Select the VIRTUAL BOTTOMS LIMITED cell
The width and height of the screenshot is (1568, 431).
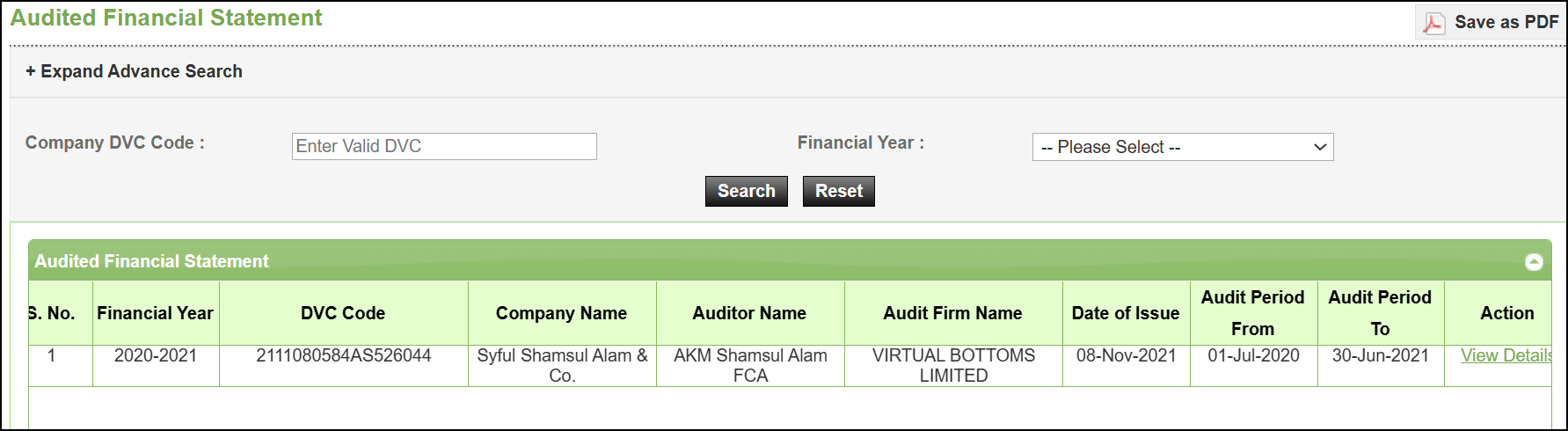(953, 365)
